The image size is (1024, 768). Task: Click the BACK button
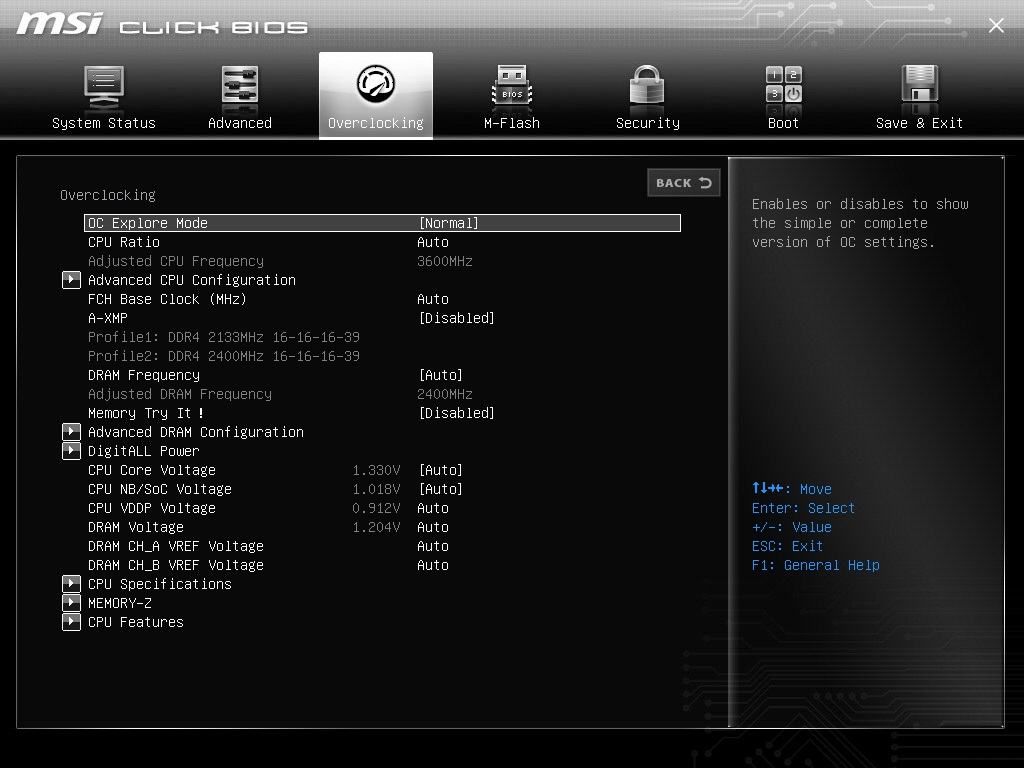(684, 183)
